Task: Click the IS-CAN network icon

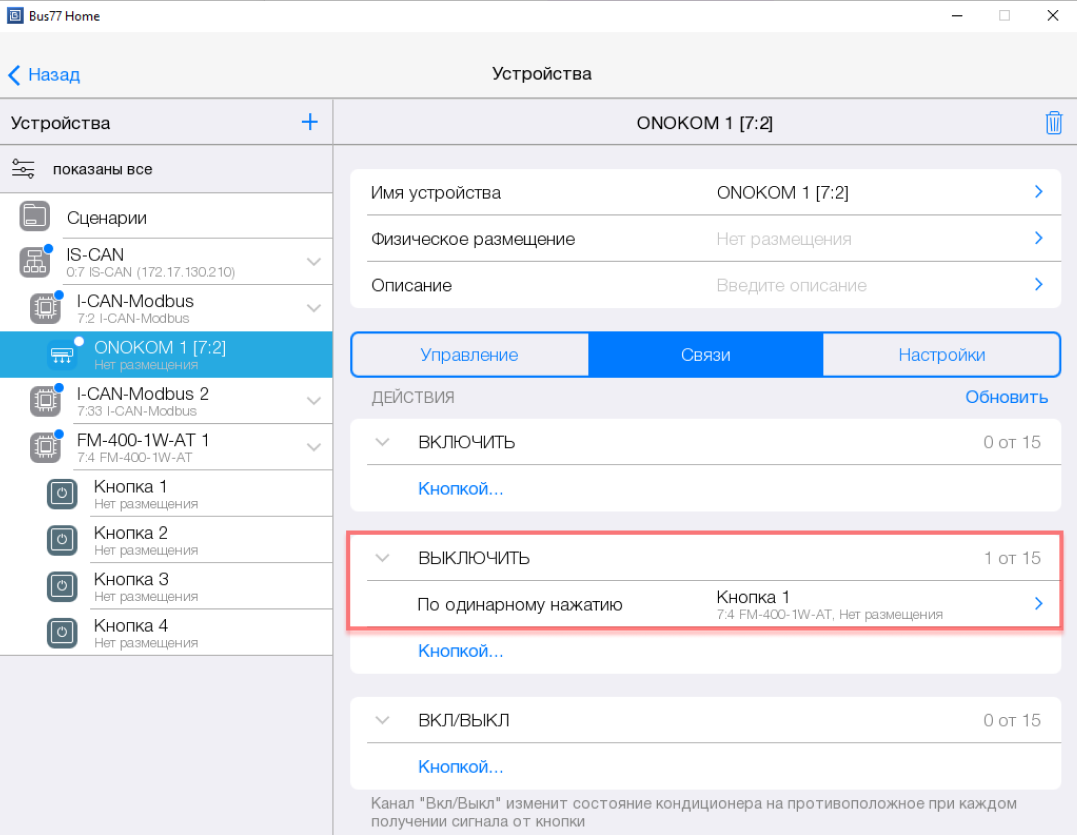Action: (x=35, y=262)
